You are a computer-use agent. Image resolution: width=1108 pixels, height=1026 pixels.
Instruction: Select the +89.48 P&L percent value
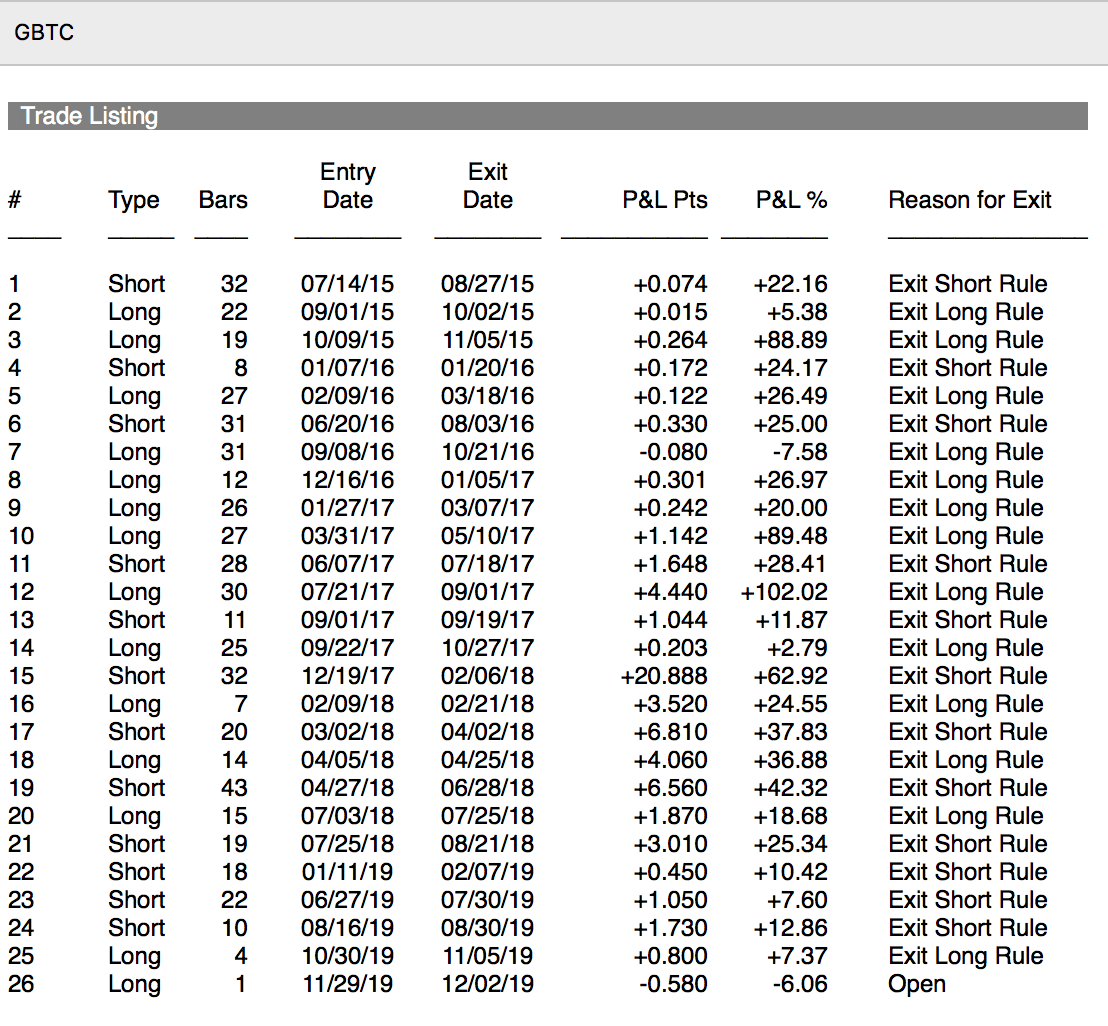tap(790, 536)
